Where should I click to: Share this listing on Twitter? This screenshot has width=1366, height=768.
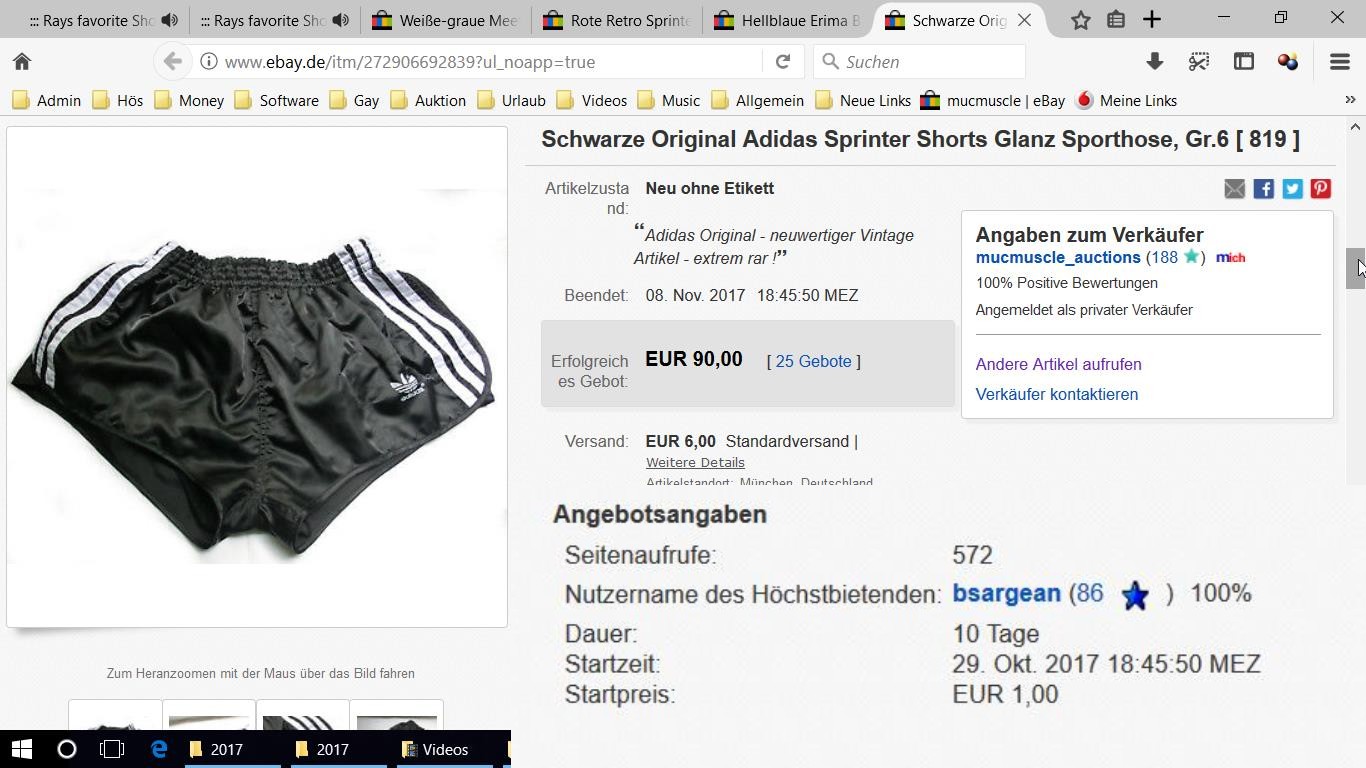[x=1292, y=189]
